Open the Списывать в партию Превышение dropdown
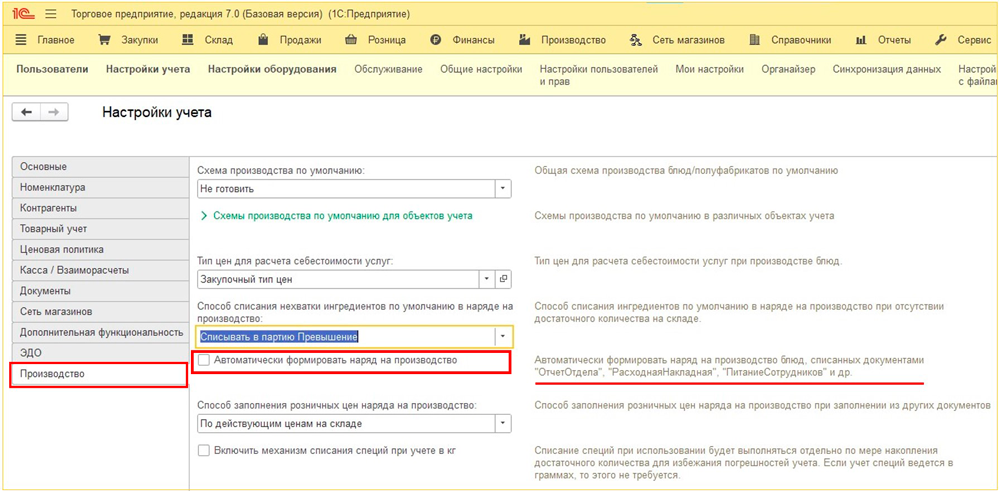The image size is (1000, 491). (x=503, y=337)
